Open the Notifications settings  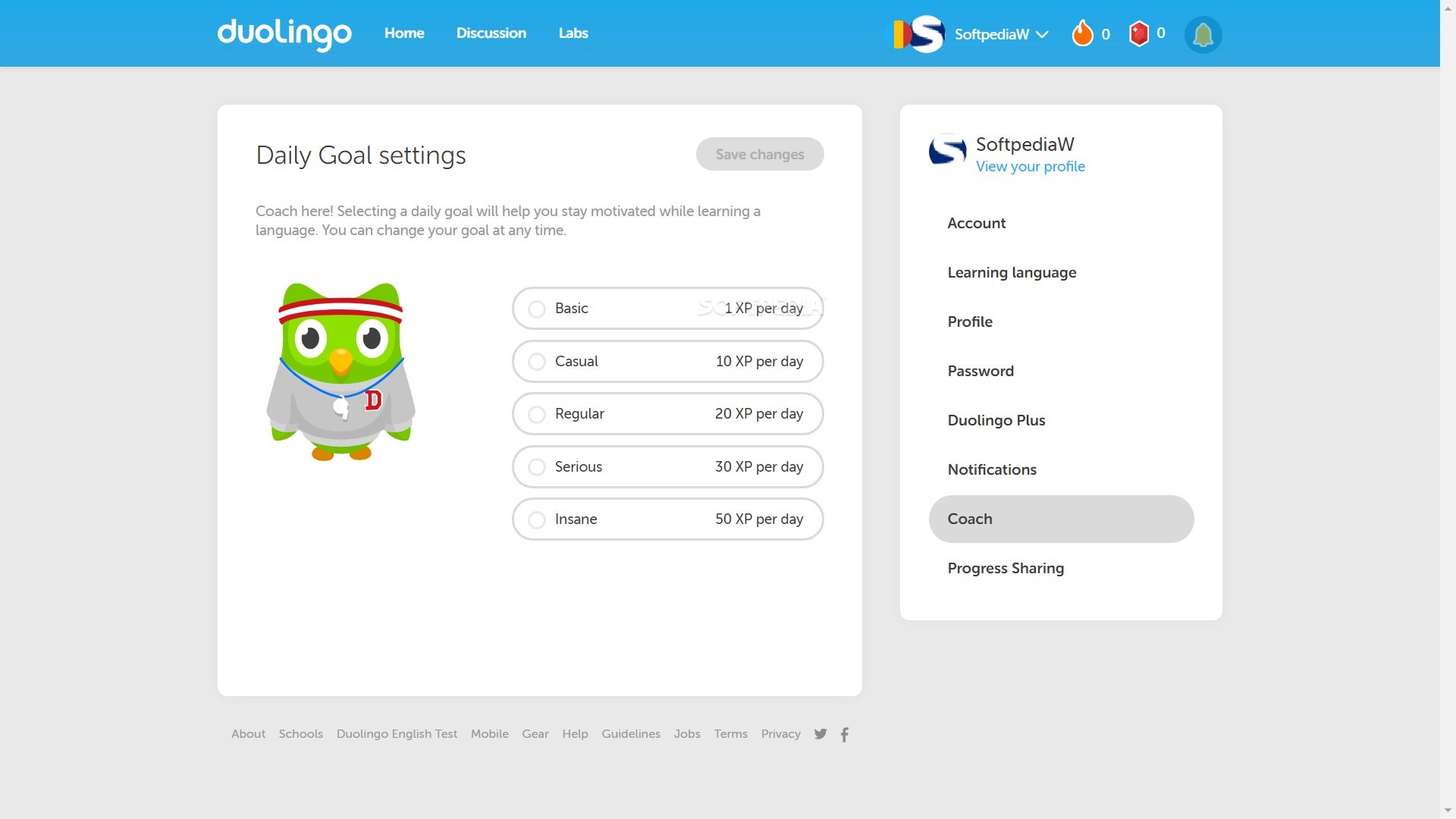(x=993, y=469)
